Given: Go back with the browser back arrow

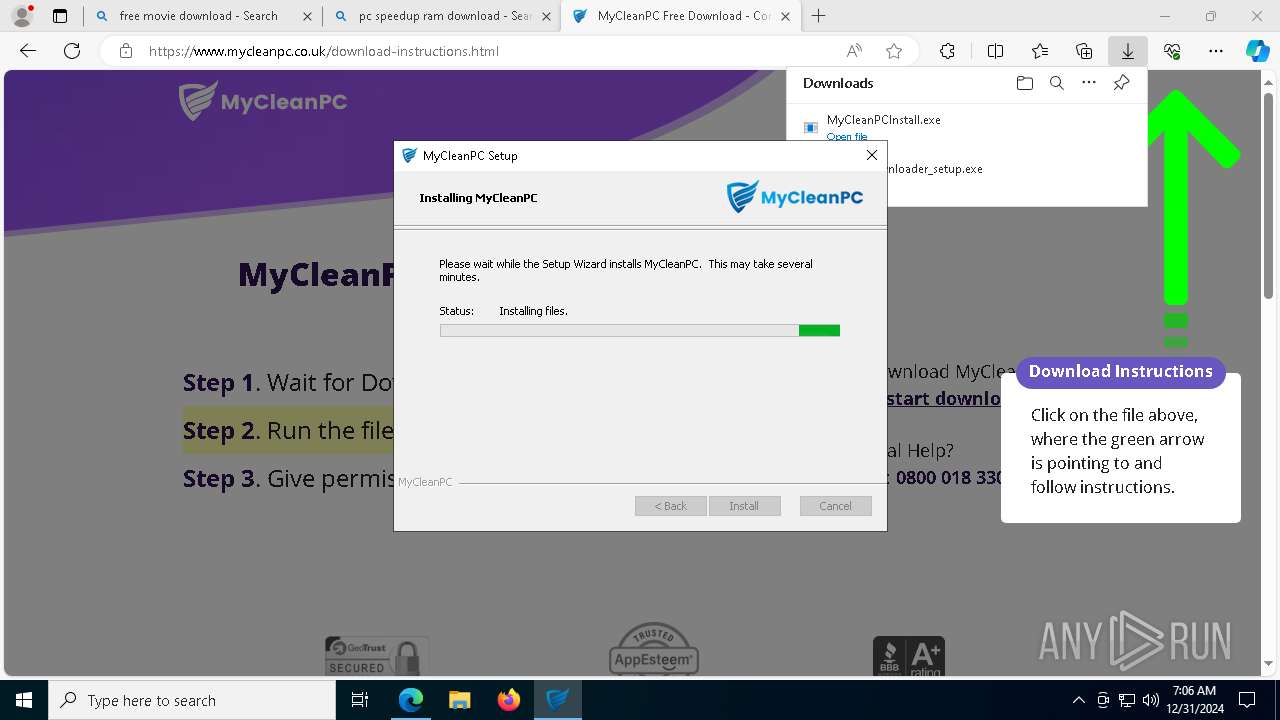Looking at the screenshot, I should [x=28, y=51].
